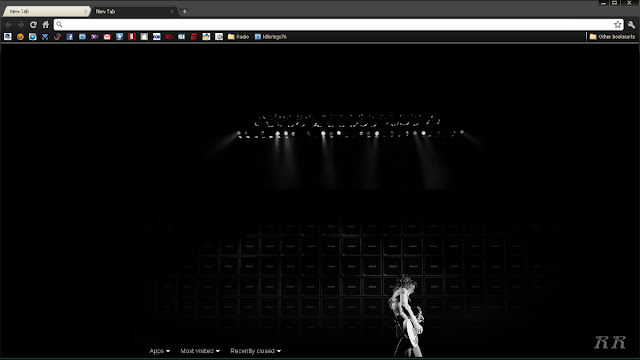The image size is (640, 360).
Task: Go back with the back arrow
Action: coord(8,25)
